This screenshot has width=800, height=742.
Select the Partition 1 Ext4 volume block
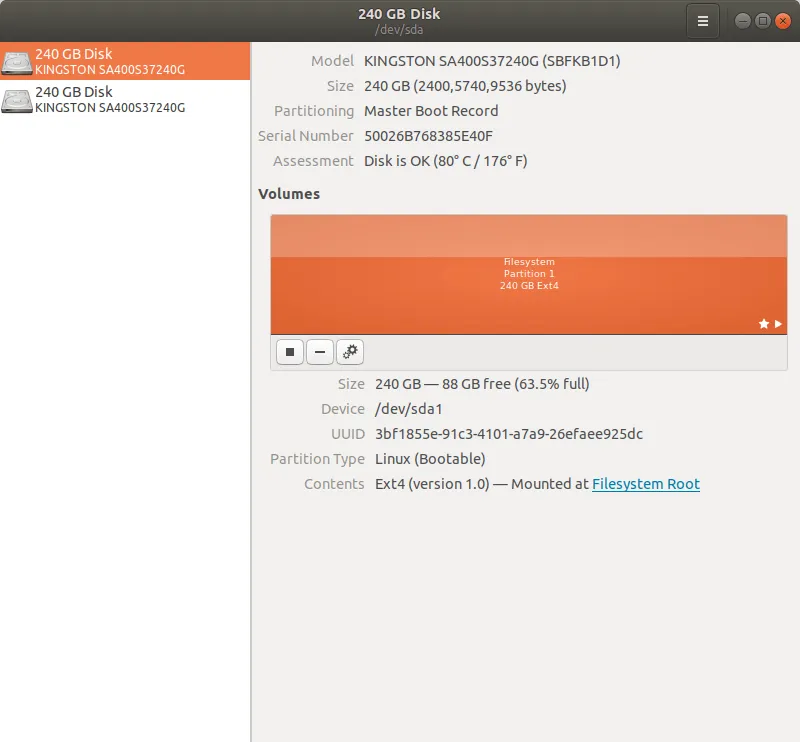click(x=528, y=274)
